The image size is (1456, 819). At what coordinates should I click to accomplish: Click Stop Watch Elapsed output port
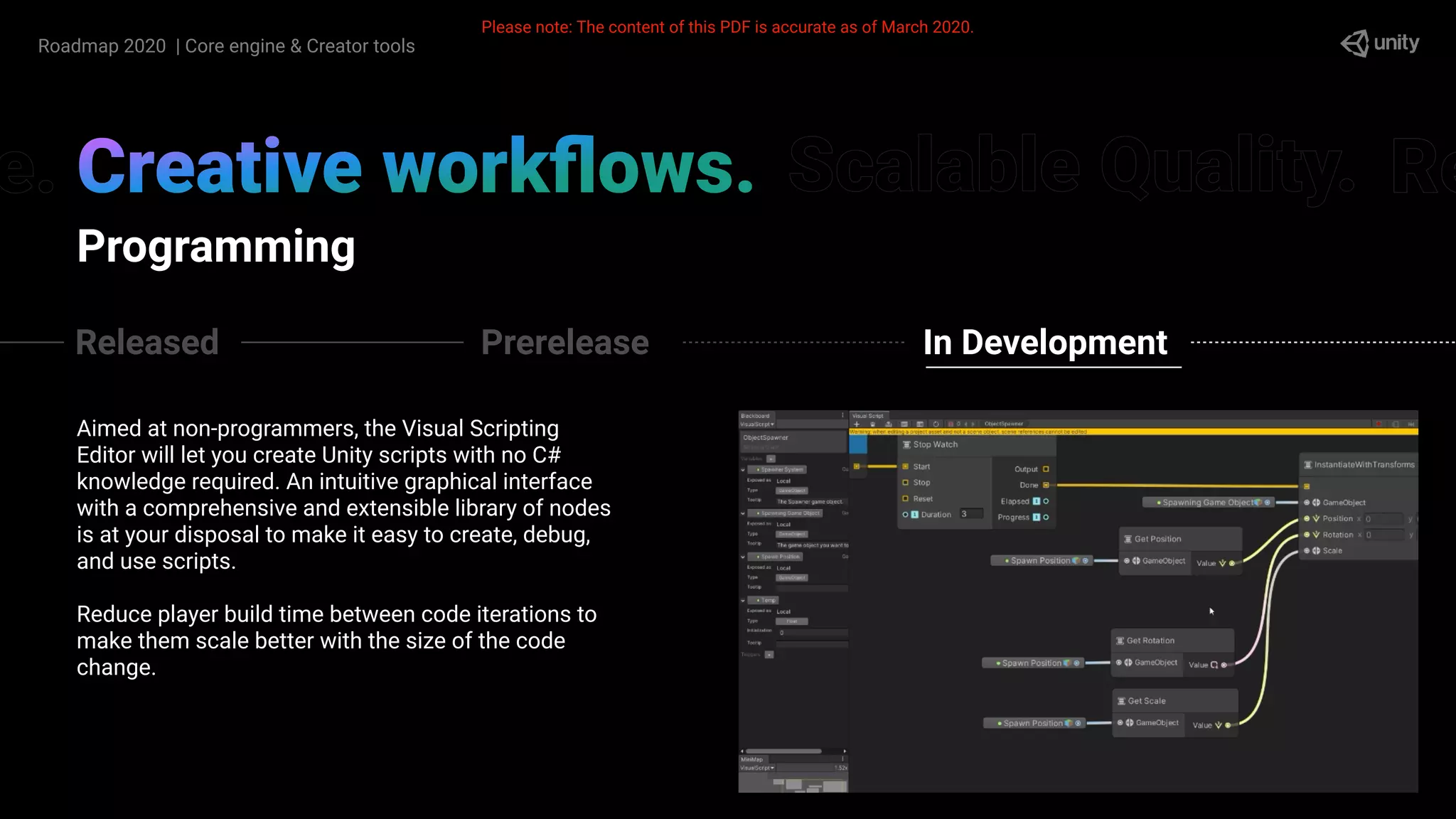[x=1046, y=501]
